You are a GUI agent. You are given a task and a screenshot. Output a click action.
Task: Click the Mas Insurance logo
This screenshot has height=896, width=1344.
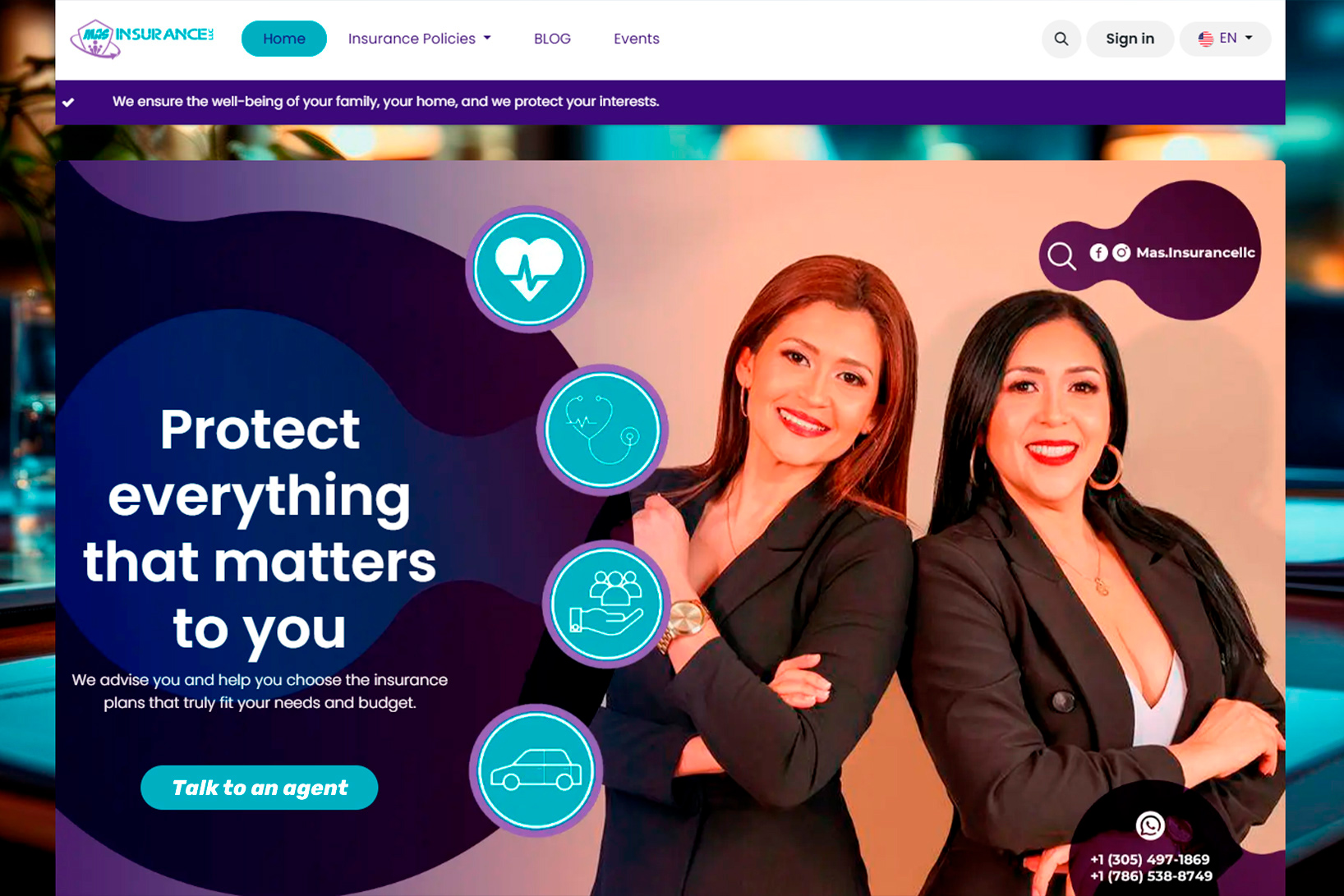point(142,38)
